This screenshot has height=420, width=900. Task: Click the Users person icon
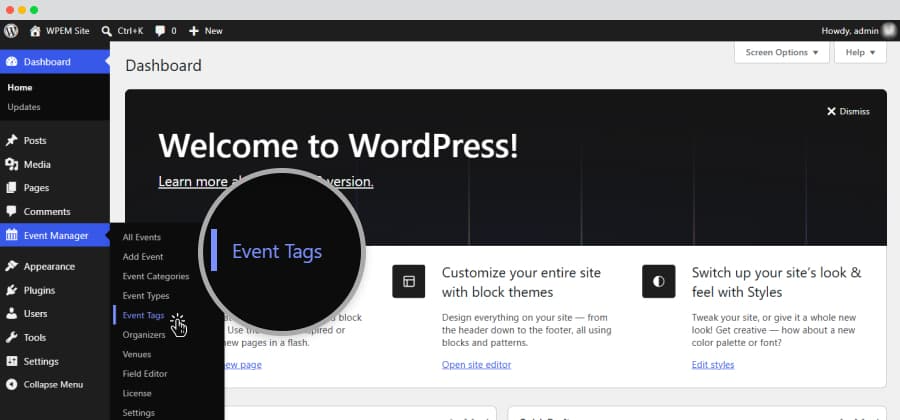[x=11, y=314]
